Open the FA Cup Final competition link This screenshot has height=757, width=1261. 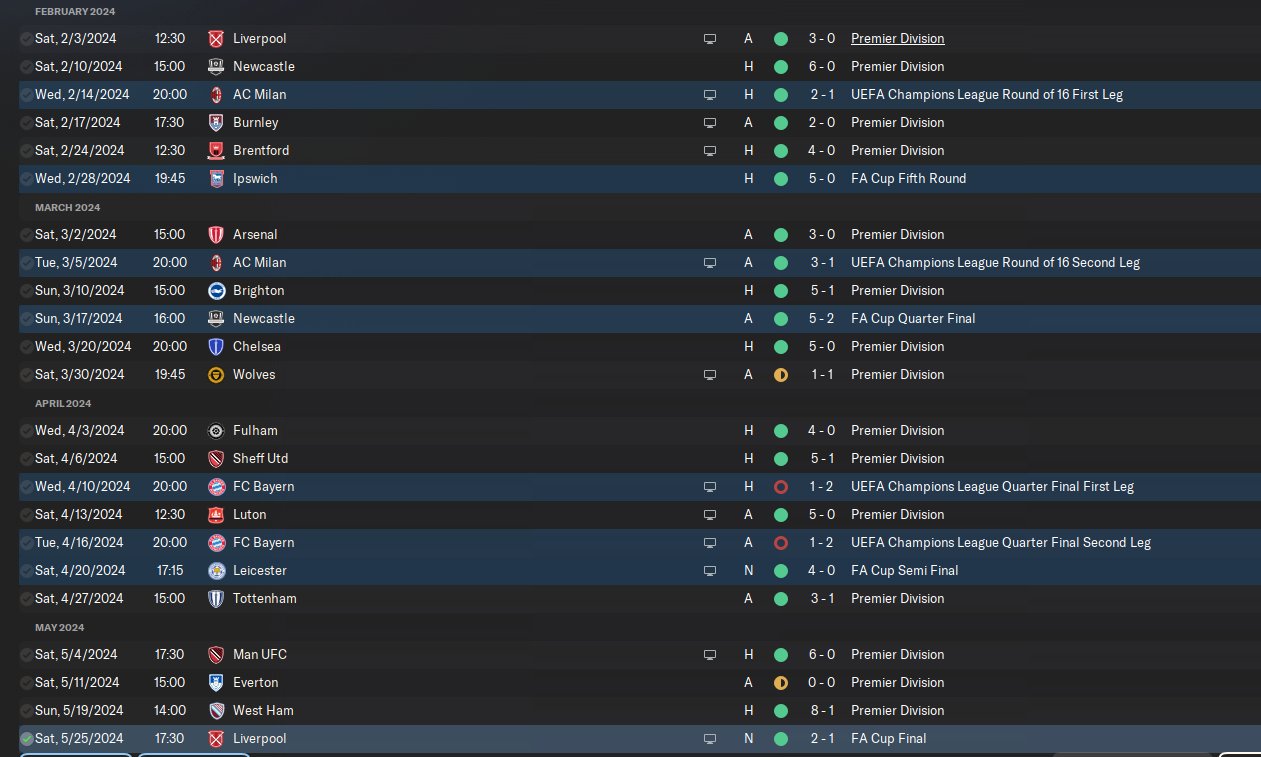click(x=888, y=739)
